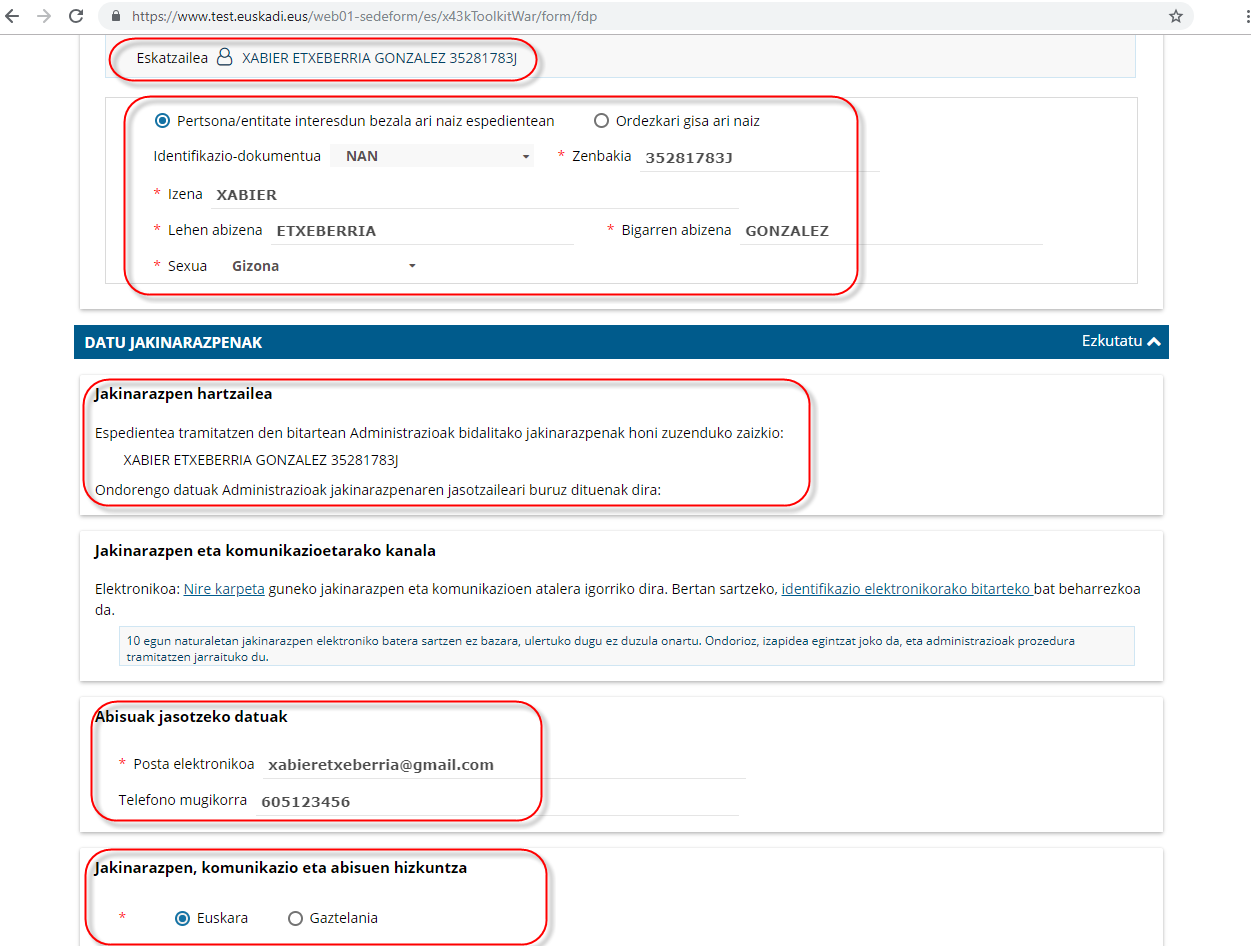
Task: Select 'Pertsona/entitate interesdun bezala' radio option
Action: [x=162, y=121]
